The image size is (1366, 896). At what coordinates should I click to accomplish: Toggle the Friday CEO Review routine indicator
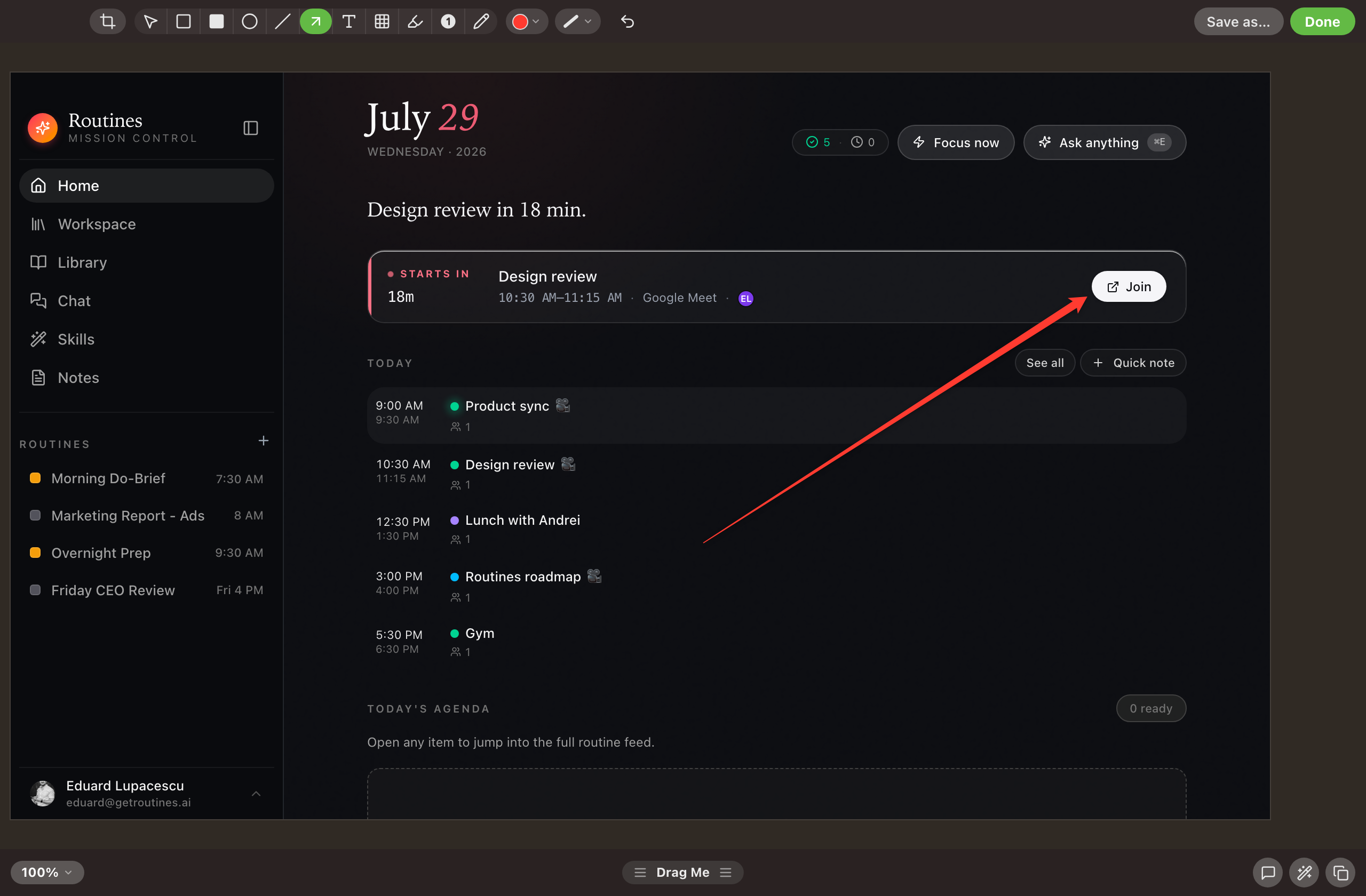35,590
